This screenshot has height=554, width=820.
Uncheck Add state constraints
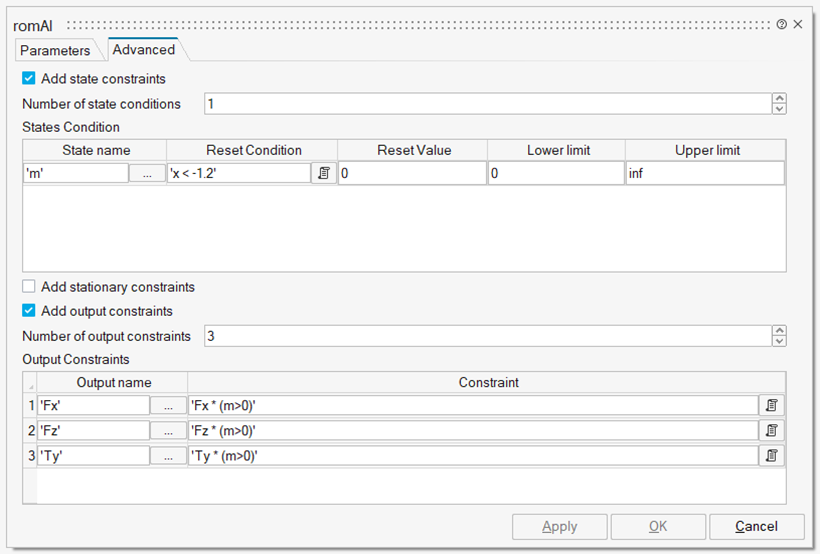coord(29,78)
